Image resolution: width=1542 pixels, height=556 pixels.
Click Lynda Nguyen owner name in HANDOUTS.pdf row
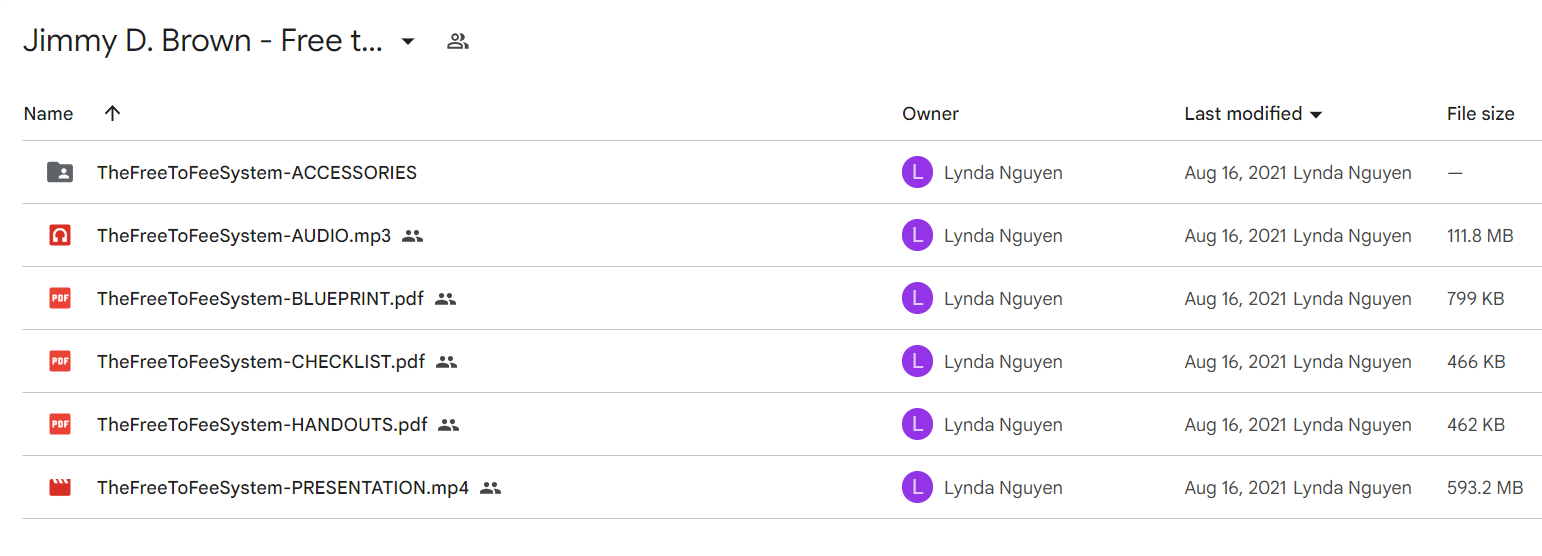(1003, 425)
